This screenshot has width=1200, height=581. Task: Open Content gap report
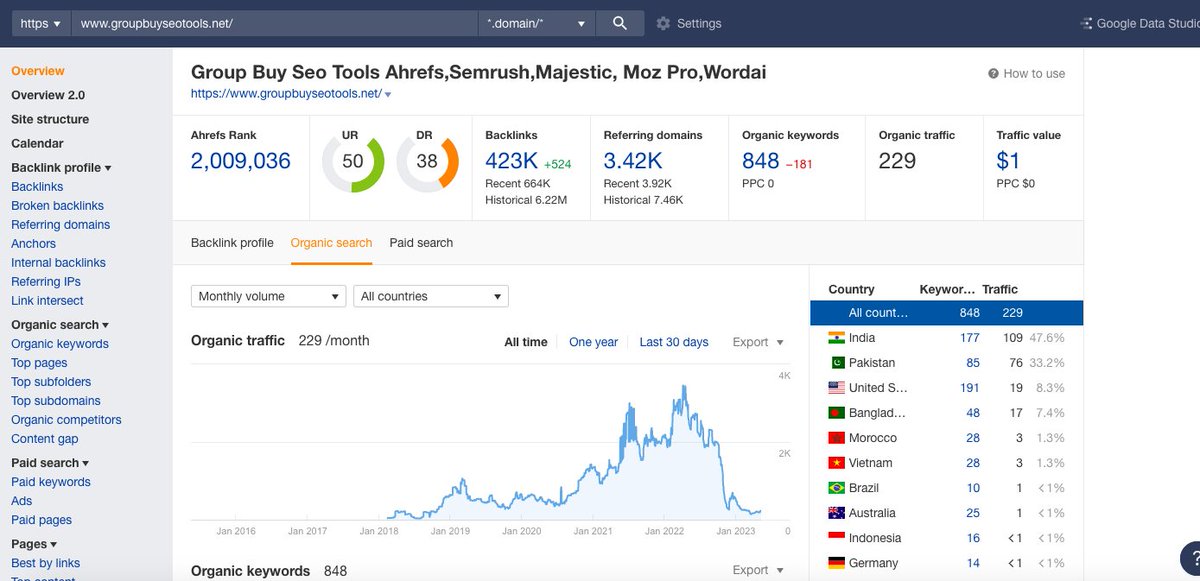(x=44, y=439)
